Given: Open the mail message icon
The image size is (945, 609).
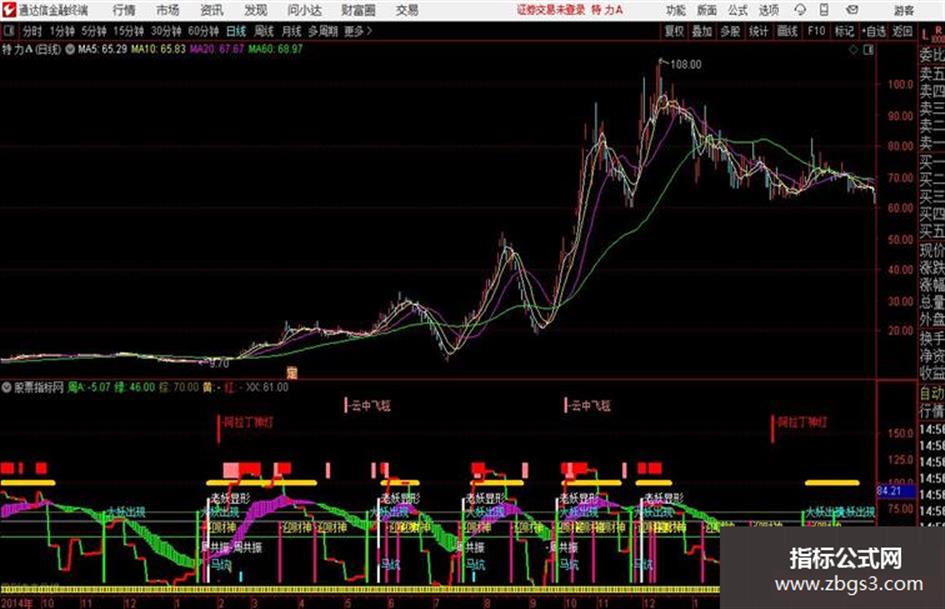Looking at the screenshot, I should [852, 10].
